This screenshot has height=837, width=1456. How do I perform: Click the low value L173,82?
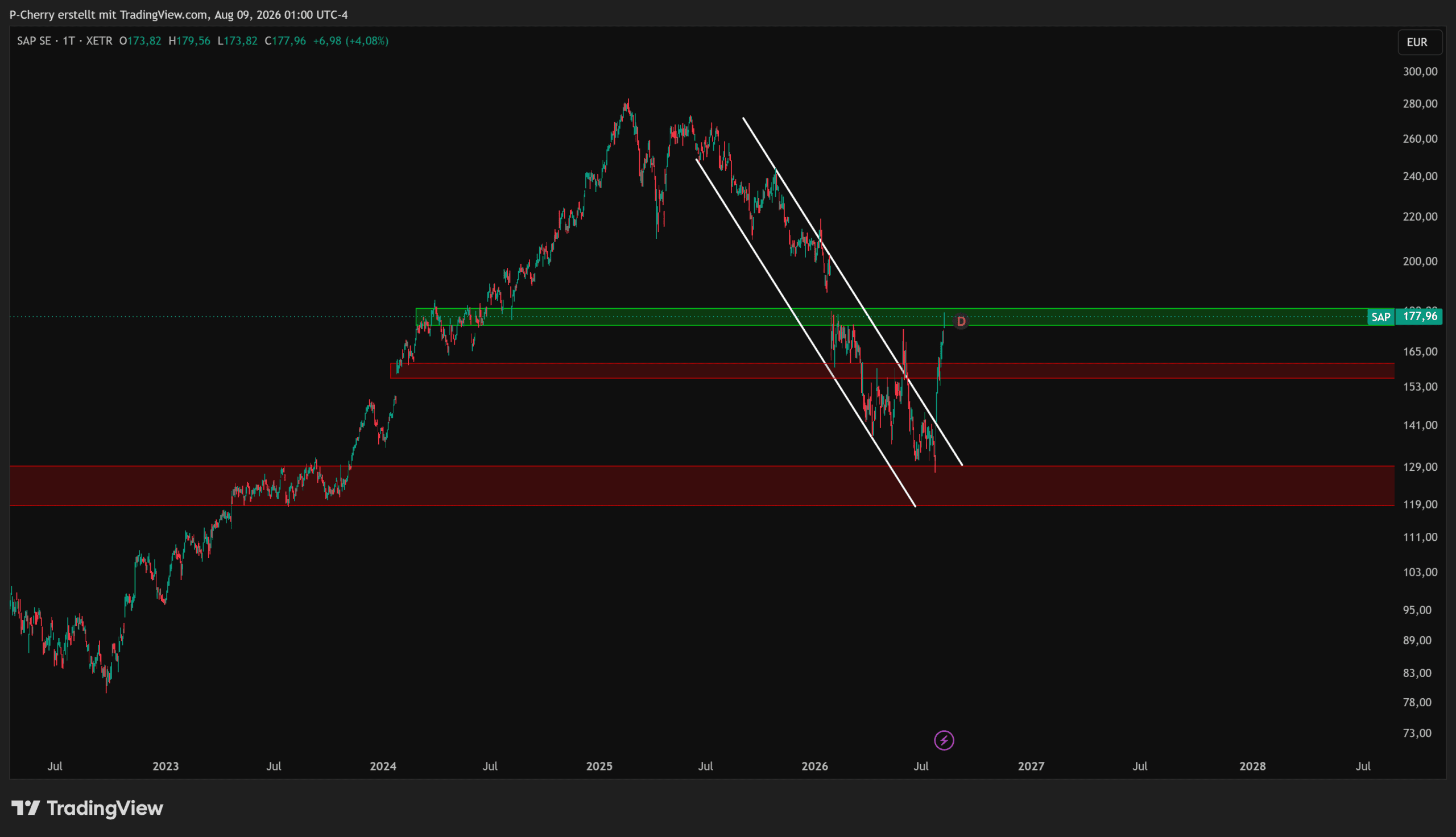[x=237, y=41]
